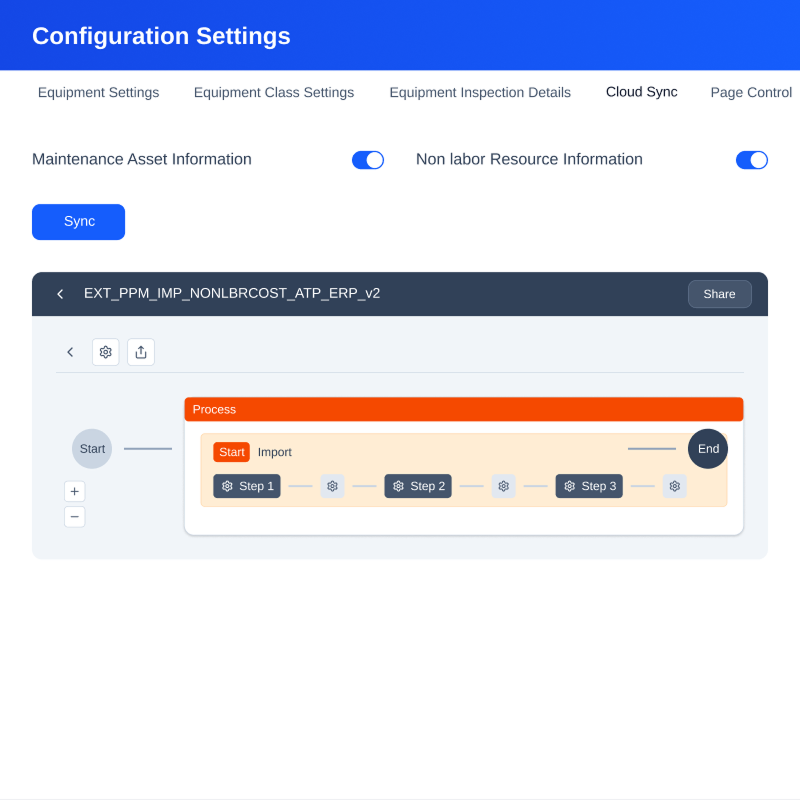Open the Equipment Settings tab
The width and height of the screenshot is (800, 800).
coord(98,93)
